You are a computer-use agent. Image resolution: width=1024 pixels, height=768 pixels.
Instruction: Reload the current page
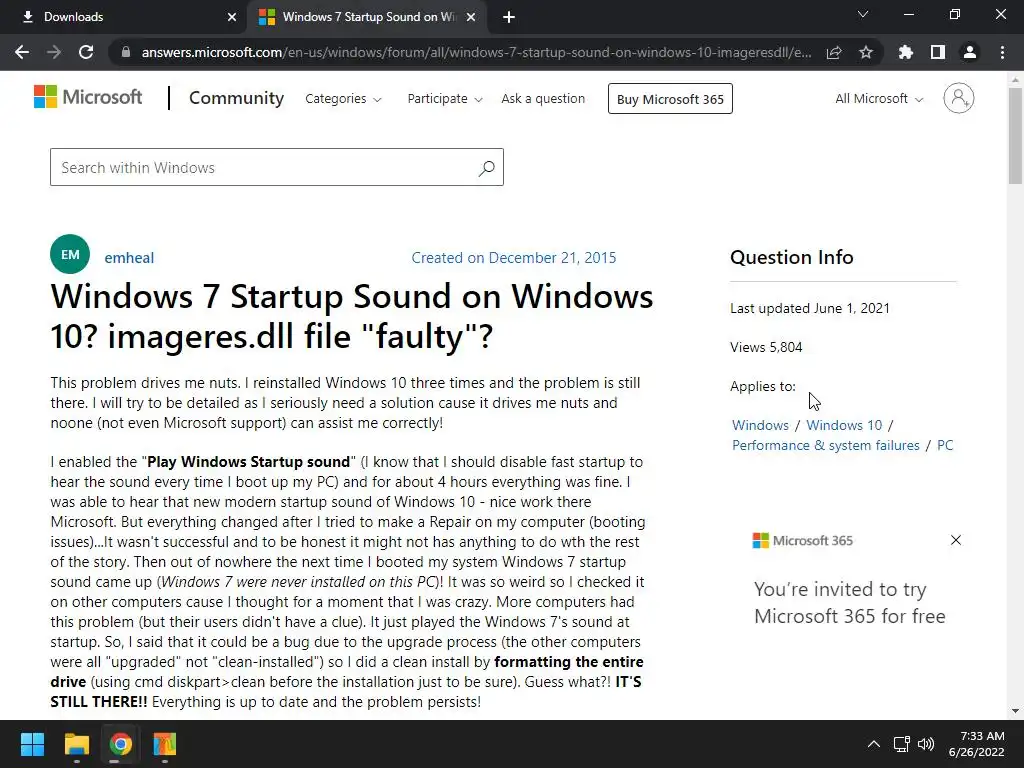pos(86,52)
